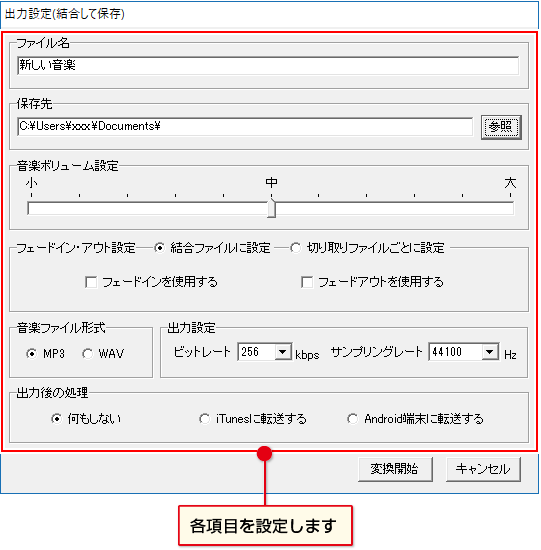Click the 44100 sampling rate value
This screenshot has height=550, width=541.
(x=455, y=351)
